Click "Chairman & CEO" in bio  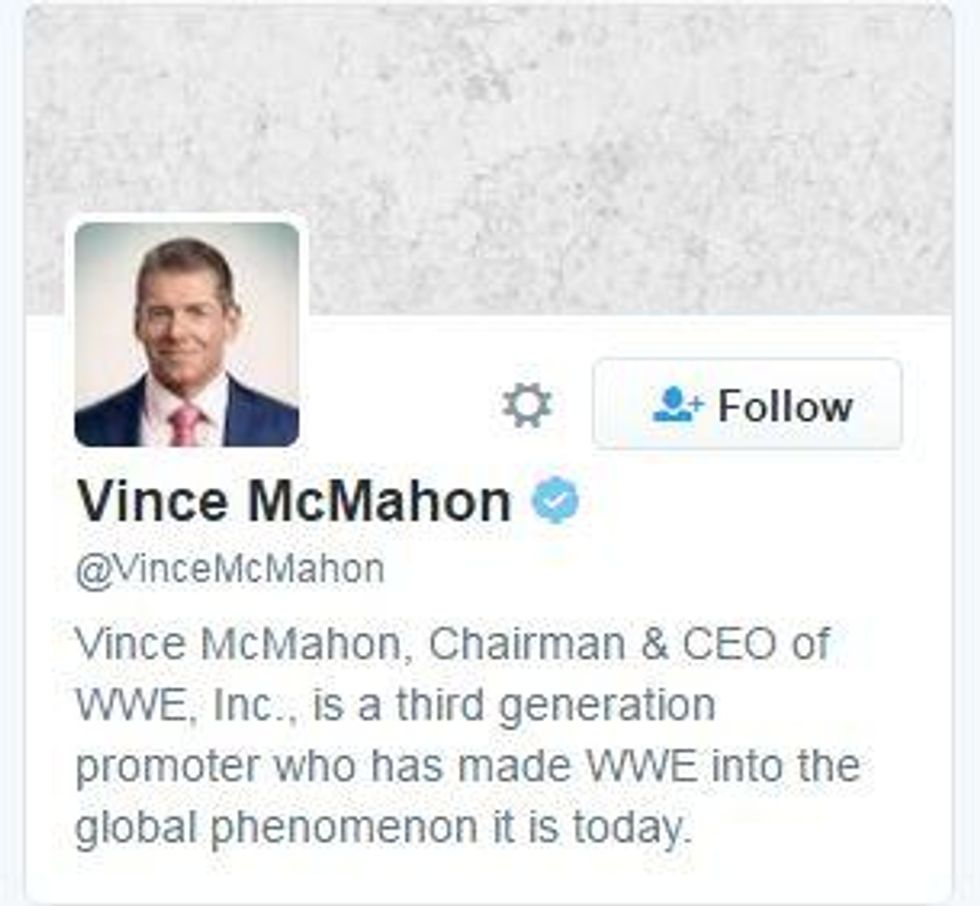[589, 644]
